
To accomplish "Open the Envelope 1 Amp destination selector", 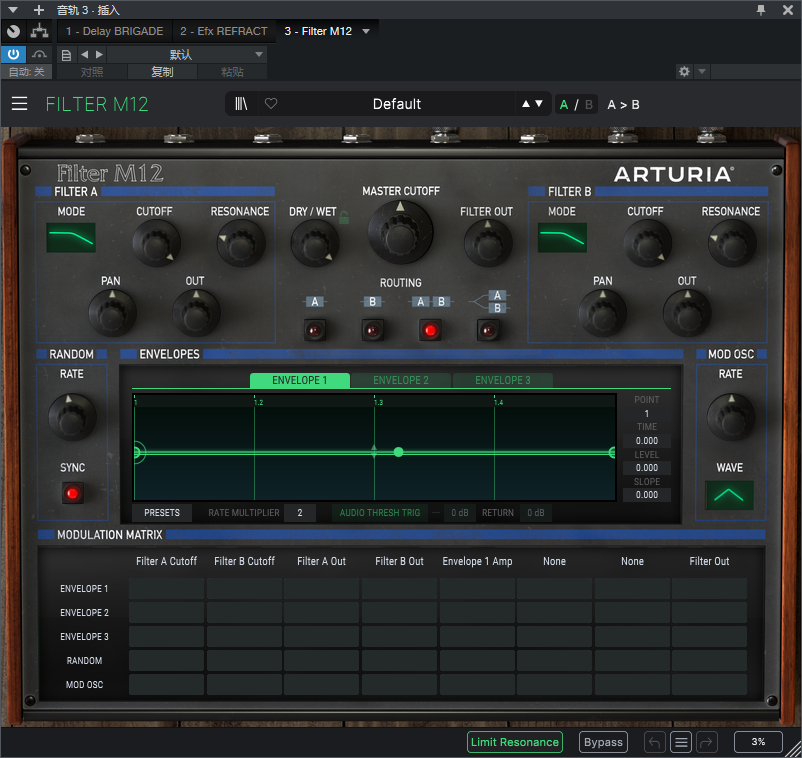I will point(477,561).
